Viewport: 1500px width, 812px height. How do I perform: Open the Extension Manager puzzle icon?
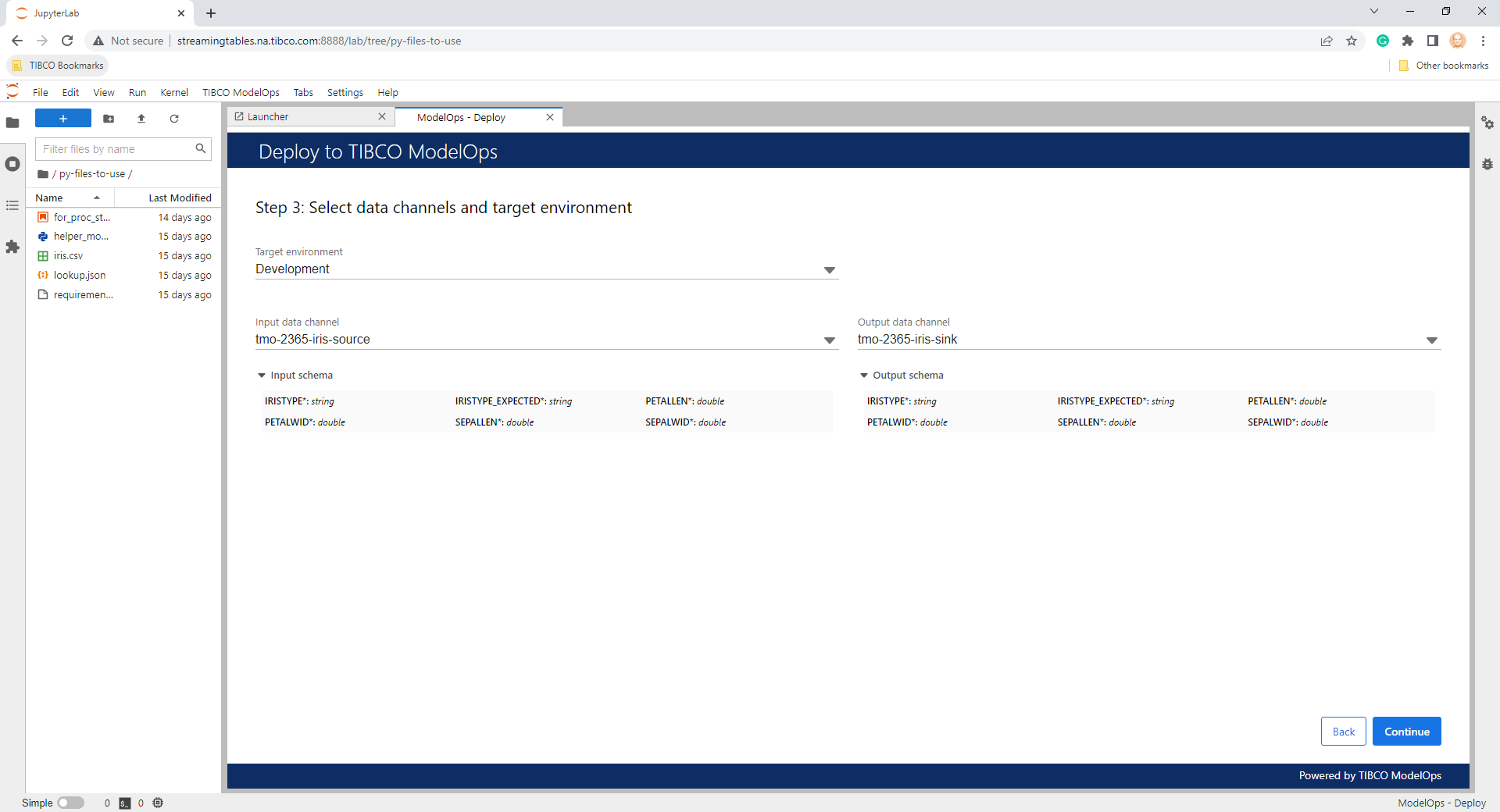tap(12, 247)
